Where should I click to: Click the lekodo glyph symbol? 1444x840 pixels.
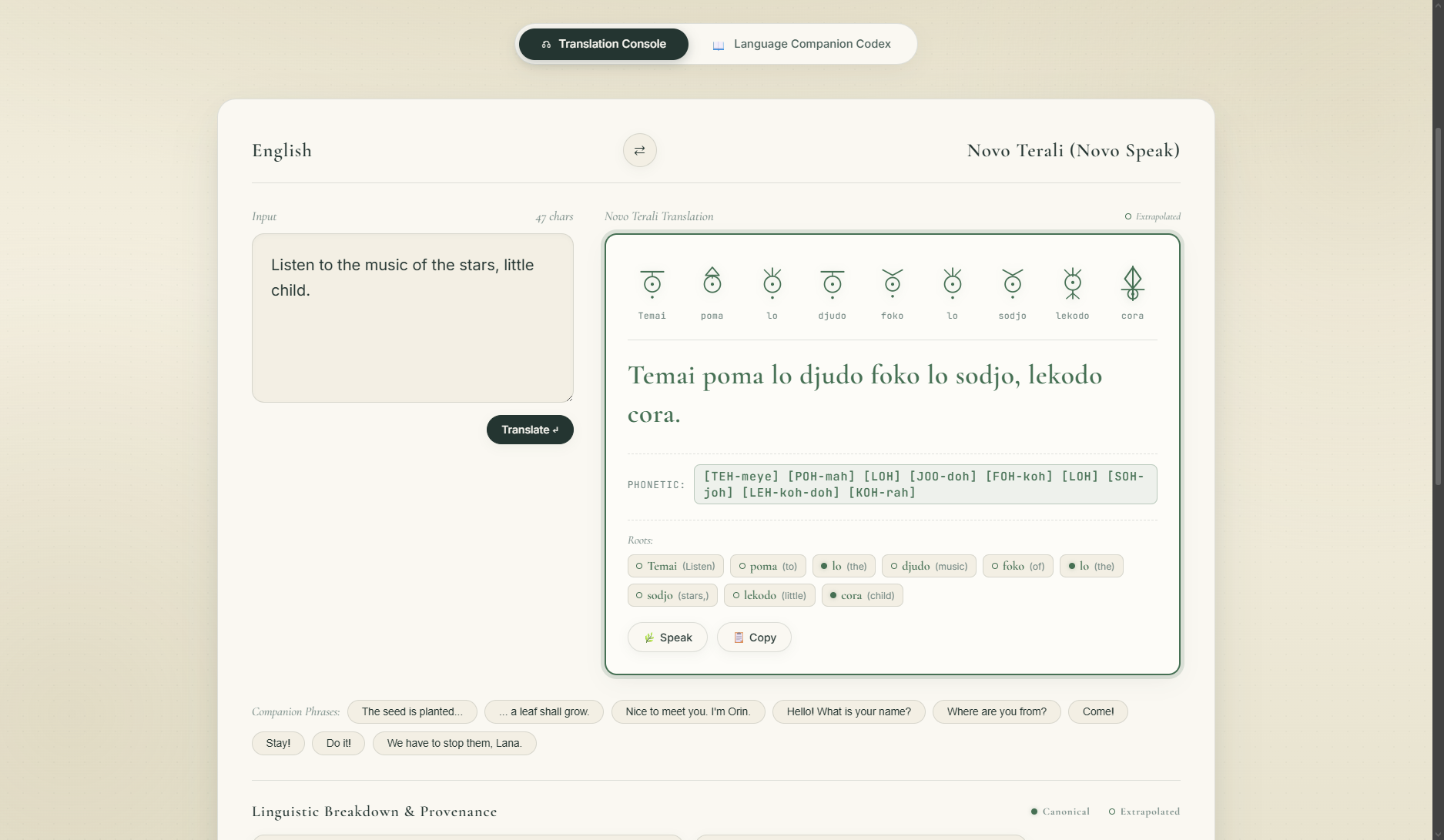coord(1073,284)
